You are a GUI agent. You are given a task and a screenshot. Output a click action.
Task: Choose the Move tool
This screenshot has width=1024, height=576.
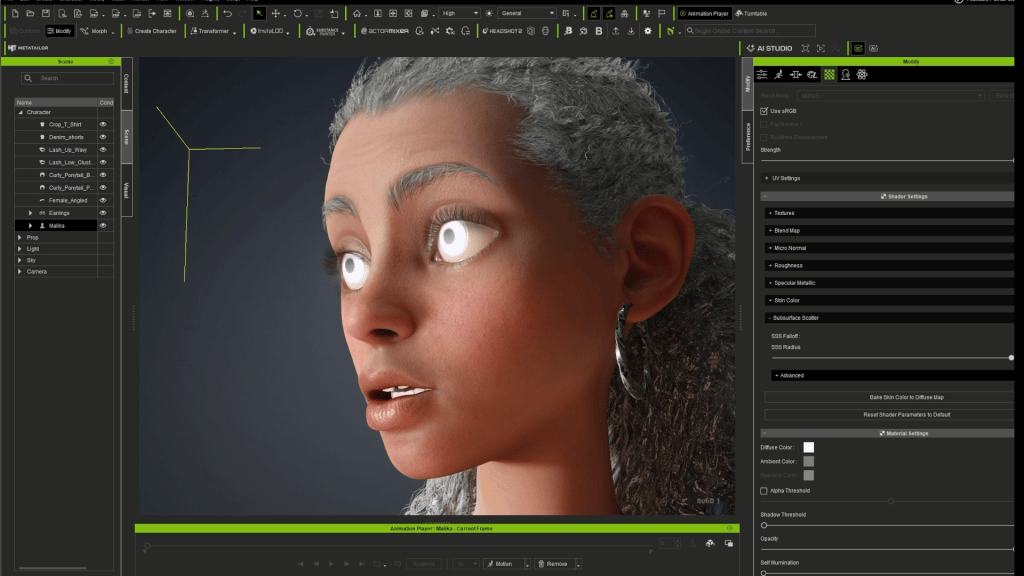276,13
